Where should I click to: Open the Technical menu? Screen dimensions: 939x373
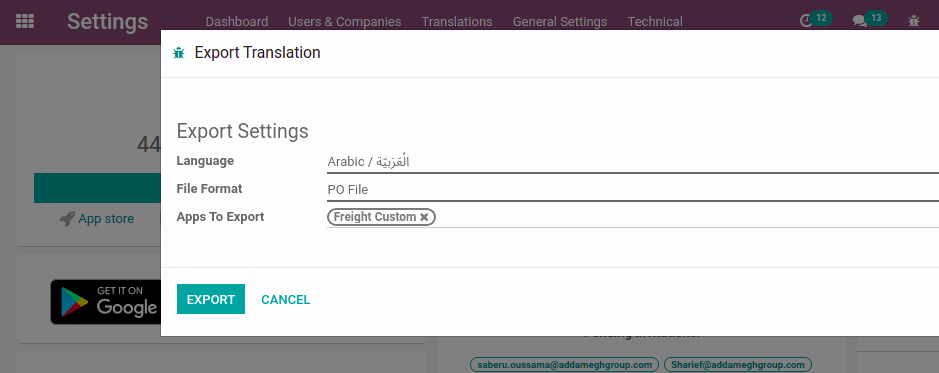click(x=655, y=22)
